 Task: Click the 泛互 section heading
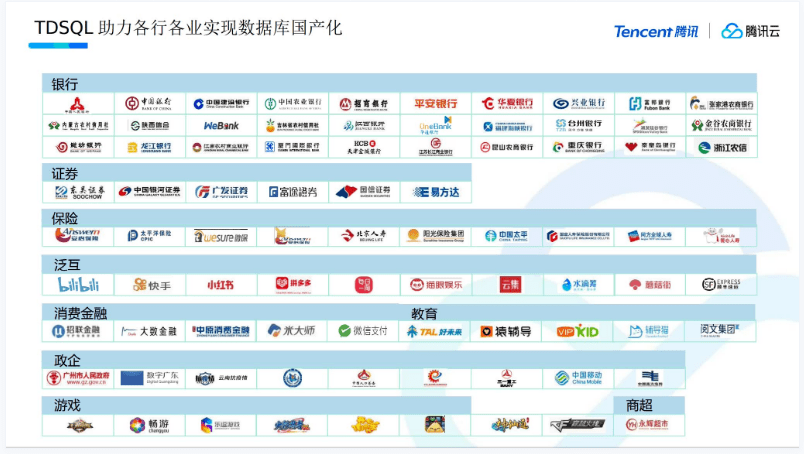click(67, 265)
